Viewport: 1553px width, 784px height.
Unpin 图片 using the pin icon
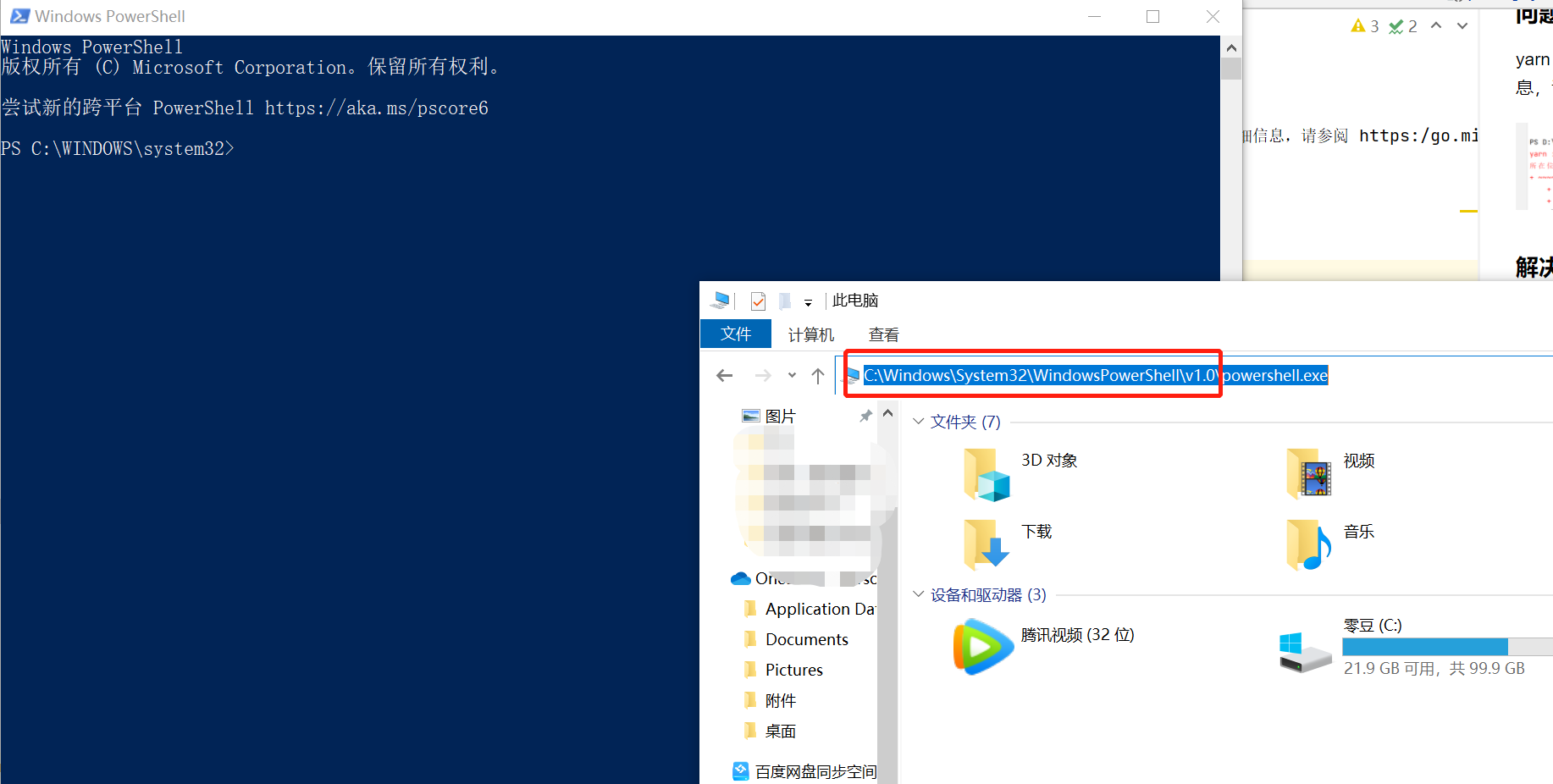point(865,416)
